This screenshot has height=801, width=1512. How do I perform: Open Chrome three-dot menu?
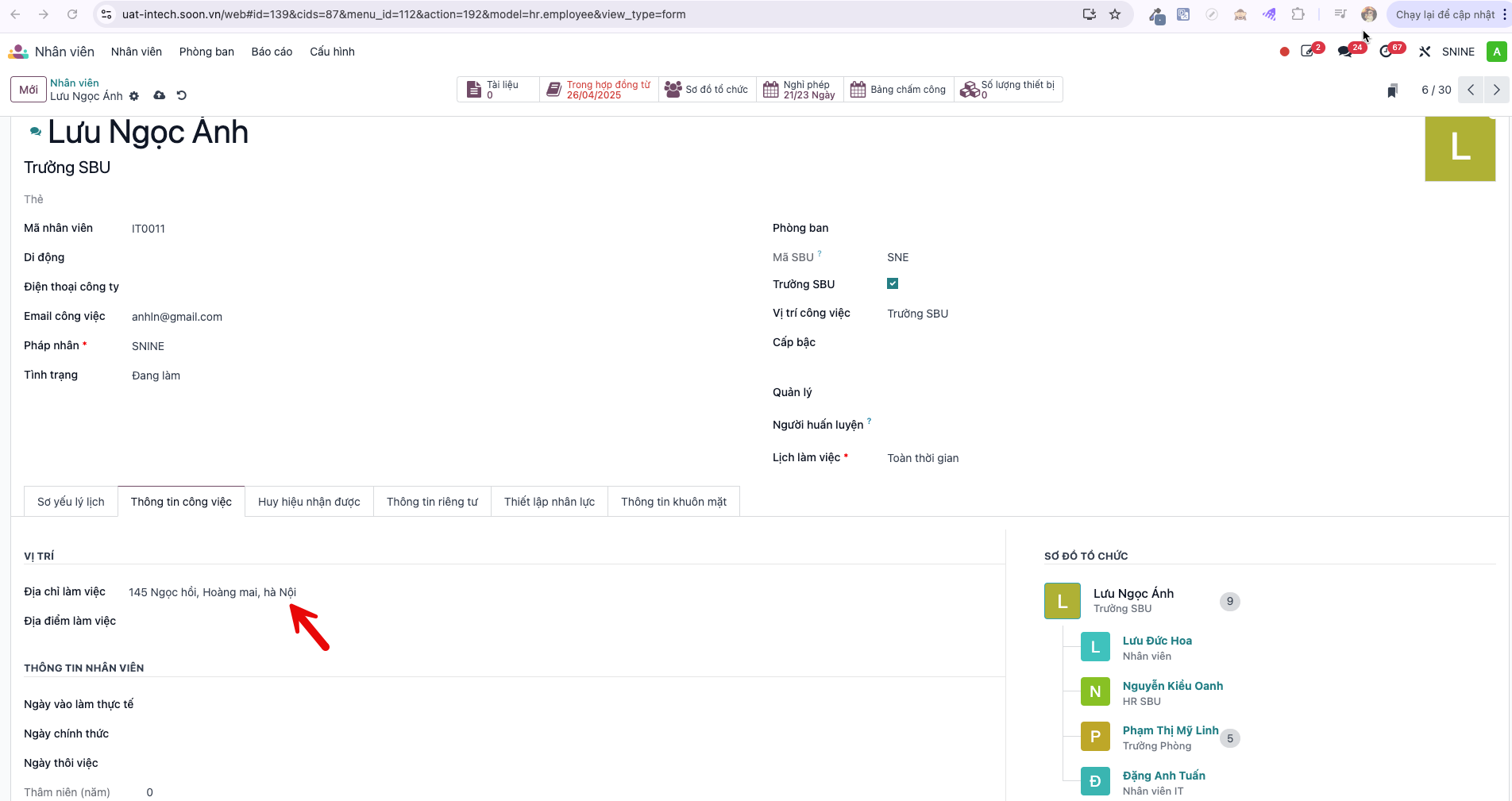pos(1505,14)
